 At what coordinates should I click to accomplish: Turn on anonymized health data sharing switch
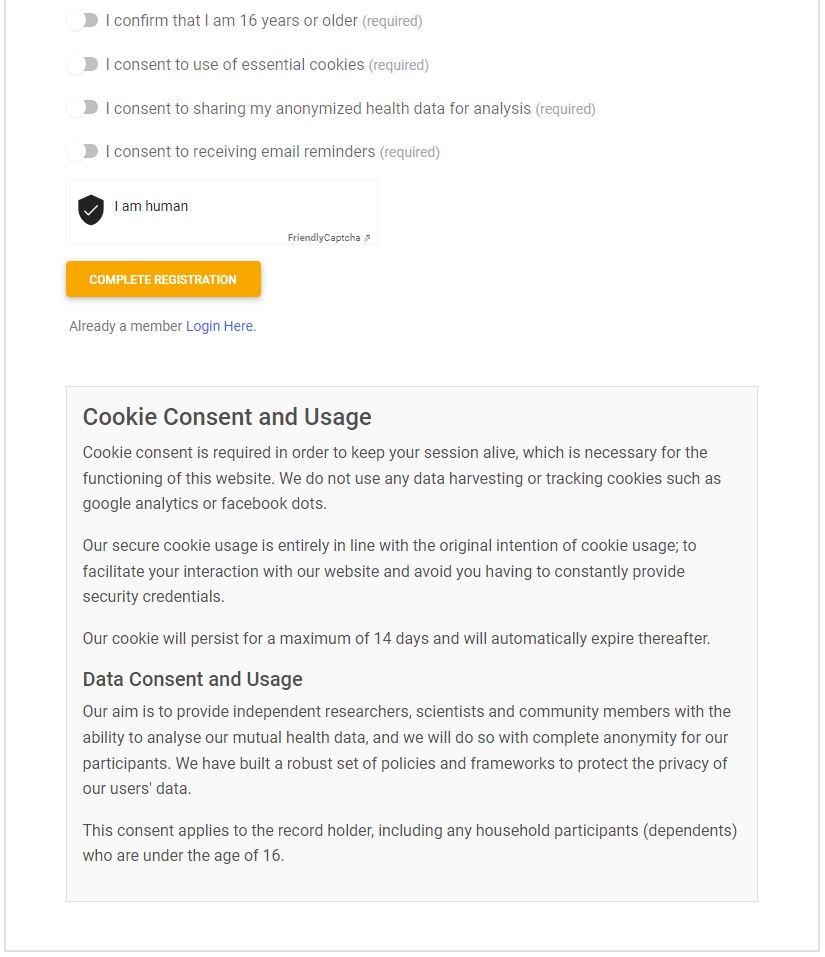[x=83, y=108]
